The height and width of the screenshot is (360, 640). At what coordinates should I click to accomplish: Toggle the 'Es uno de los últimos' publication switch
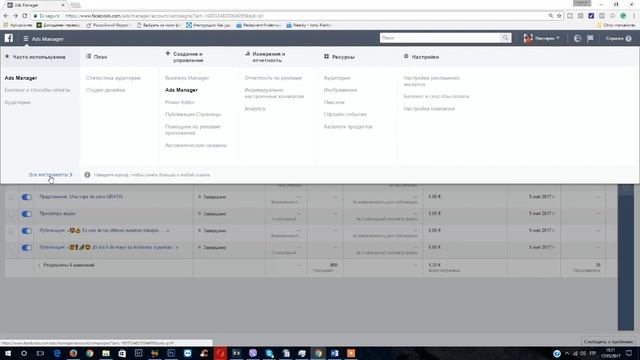coord(27,231)
